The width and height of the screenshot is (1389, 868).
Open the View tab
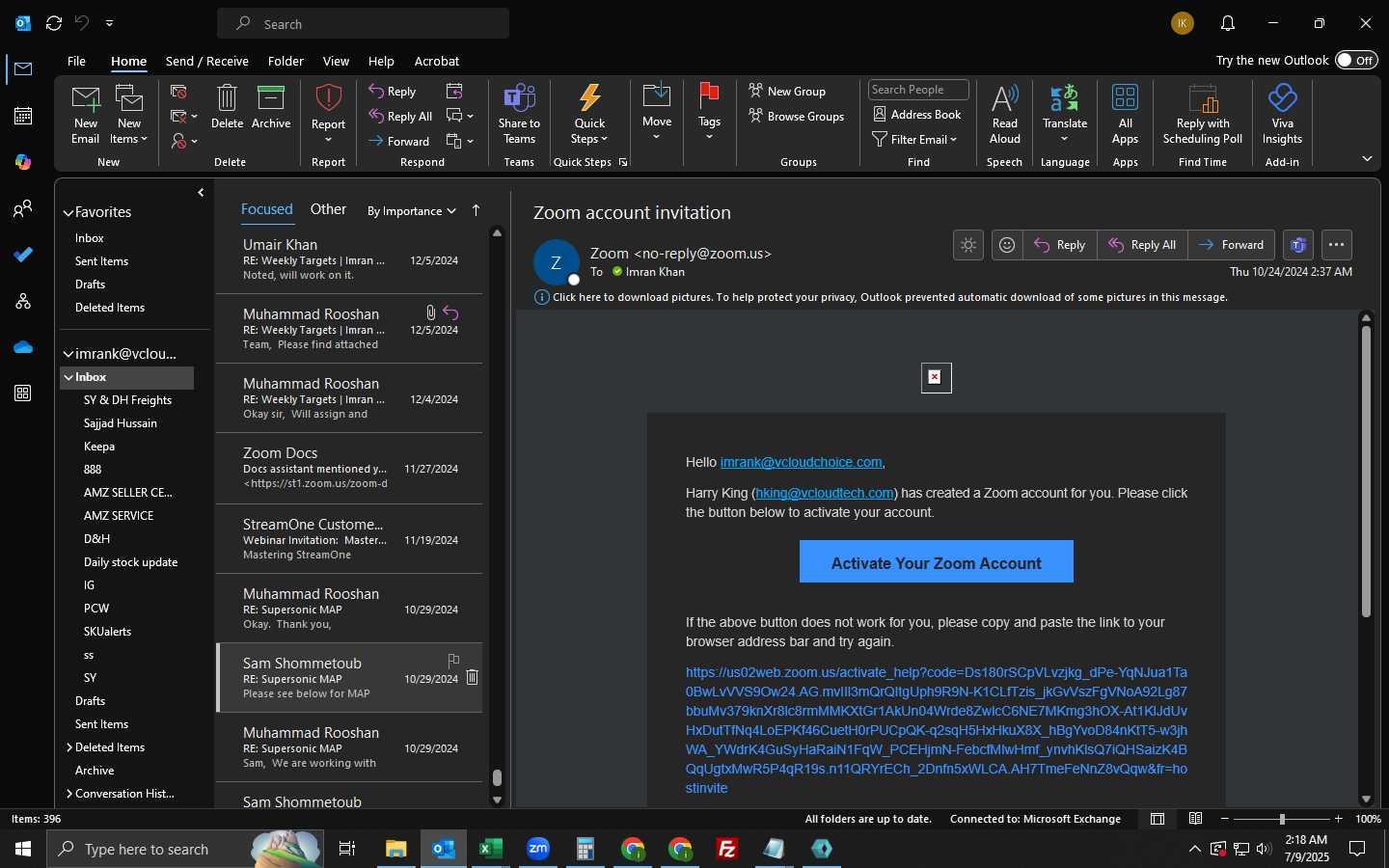(336, 61)
